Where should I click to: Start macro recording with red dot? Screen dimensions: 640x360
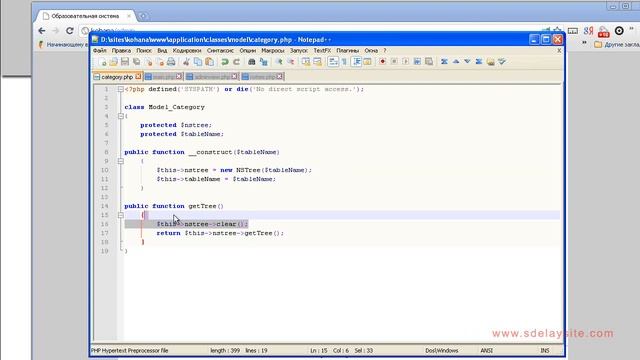click(x=382, y=62)
